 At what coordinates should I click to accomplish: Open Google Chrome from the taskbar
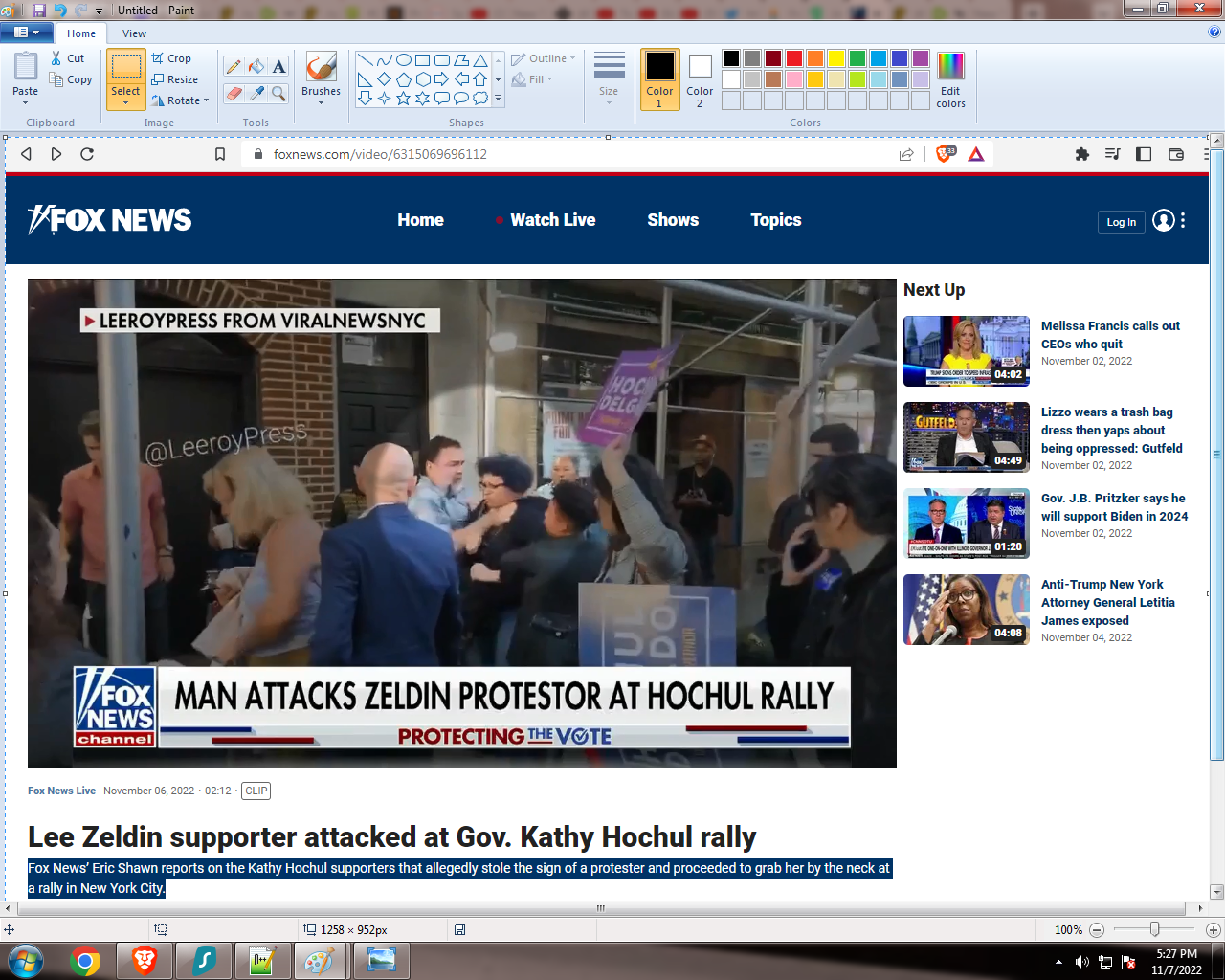(85, 961)
